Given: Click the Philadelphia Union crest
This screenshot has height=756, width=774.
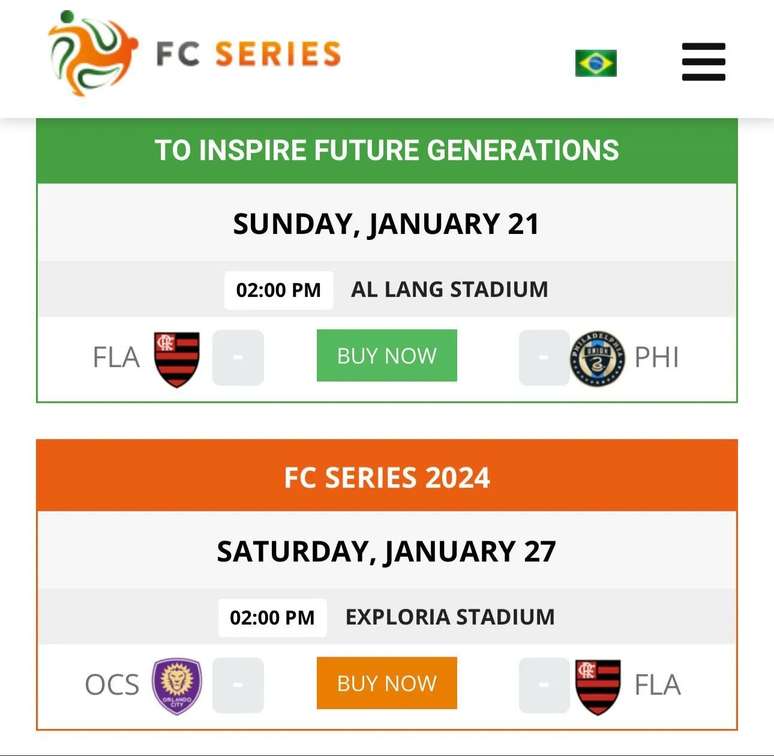Looking at the screenshot, I should [597, 359].
